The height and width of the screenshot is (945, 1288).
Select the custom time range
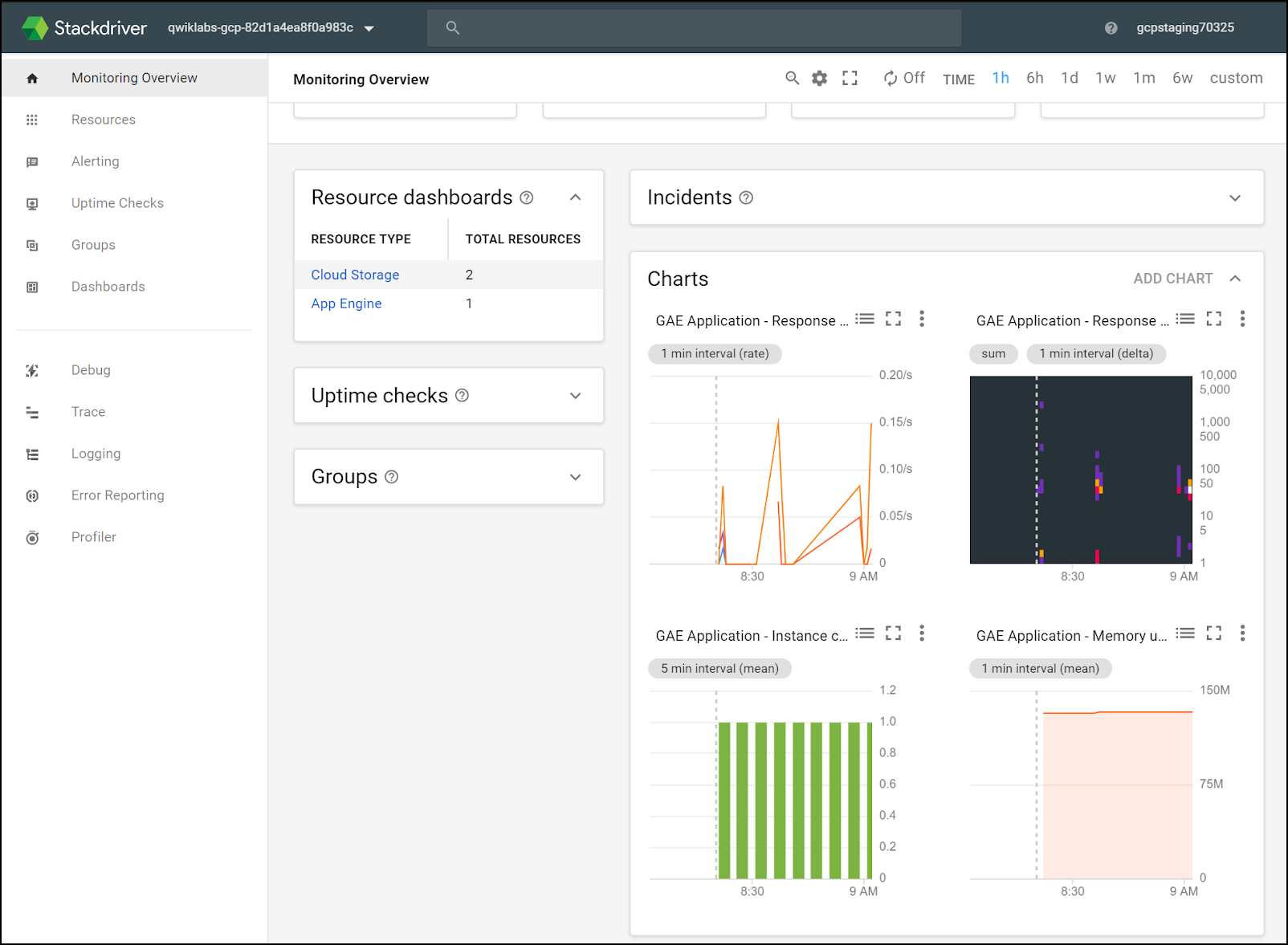pyautogui.click(x=1237, y=78)
